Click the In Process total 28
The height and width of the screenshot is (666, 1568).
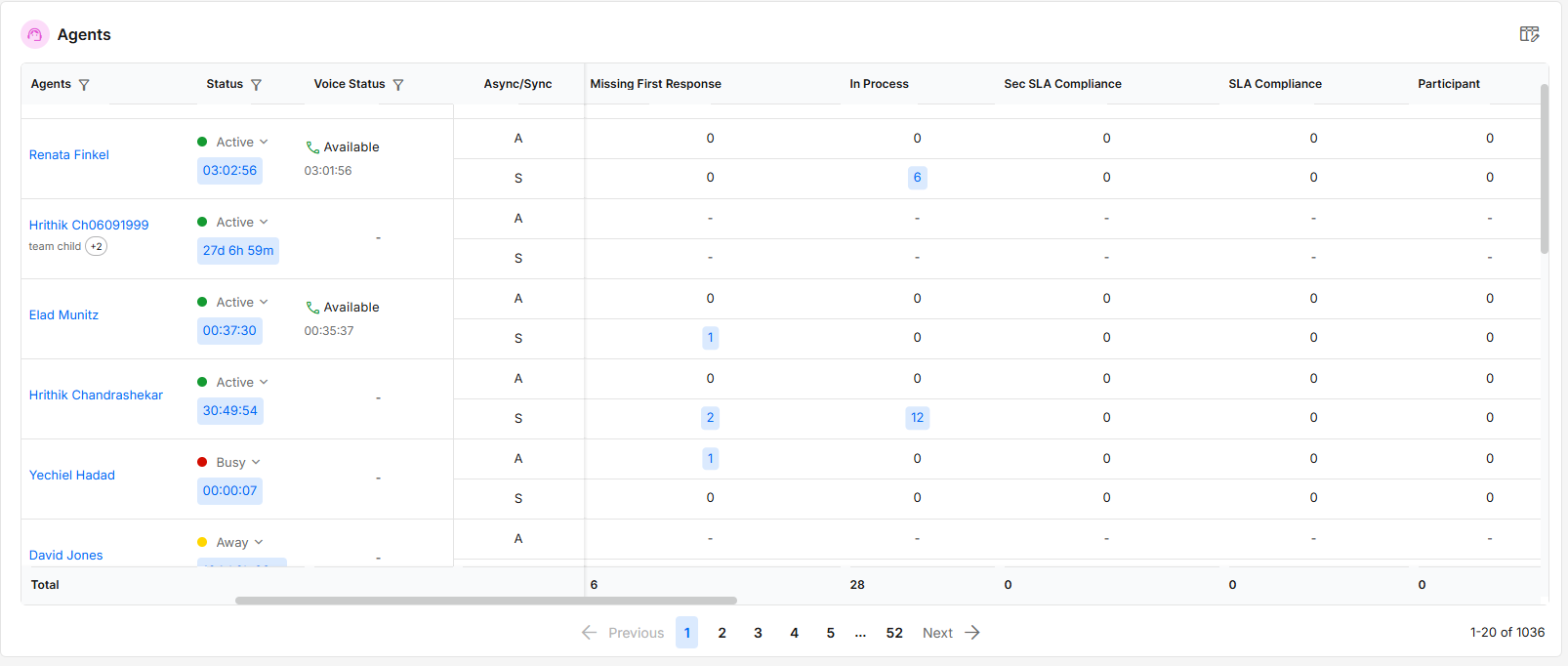point(857,585)
